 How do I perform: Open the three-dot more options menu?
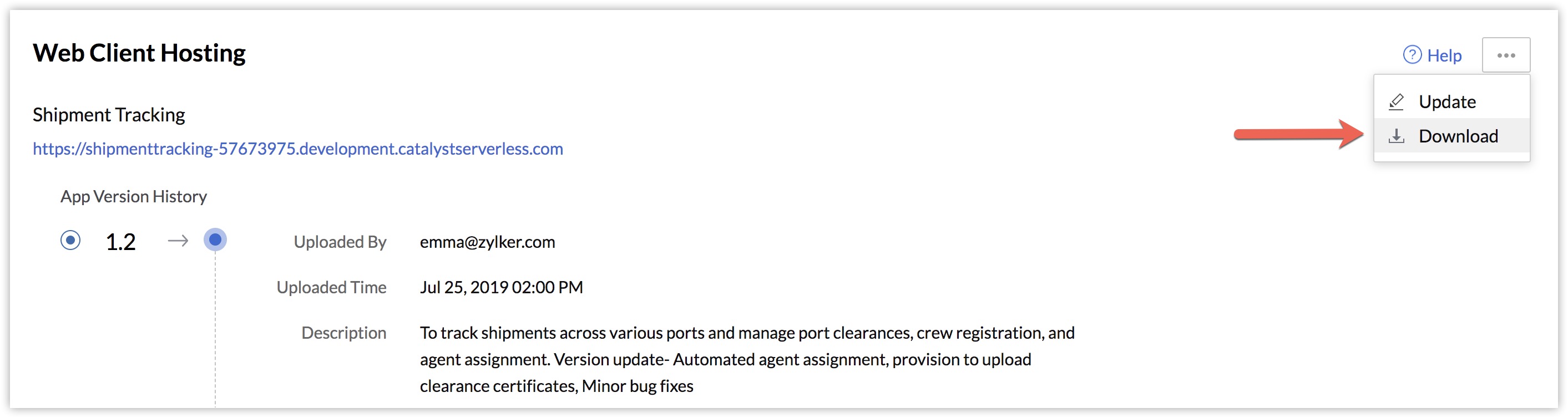[x=1505, y=55]
